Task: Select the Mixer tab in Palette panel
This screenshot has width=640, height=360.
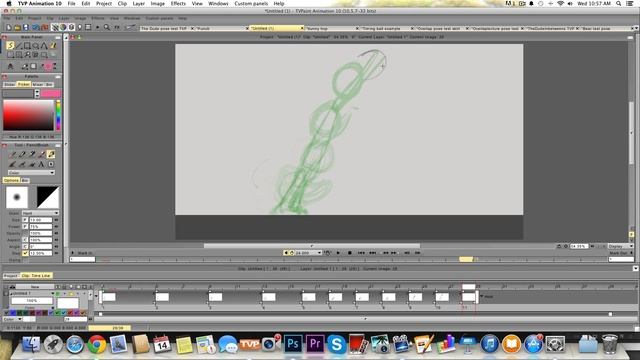Action: click(38, 84)
